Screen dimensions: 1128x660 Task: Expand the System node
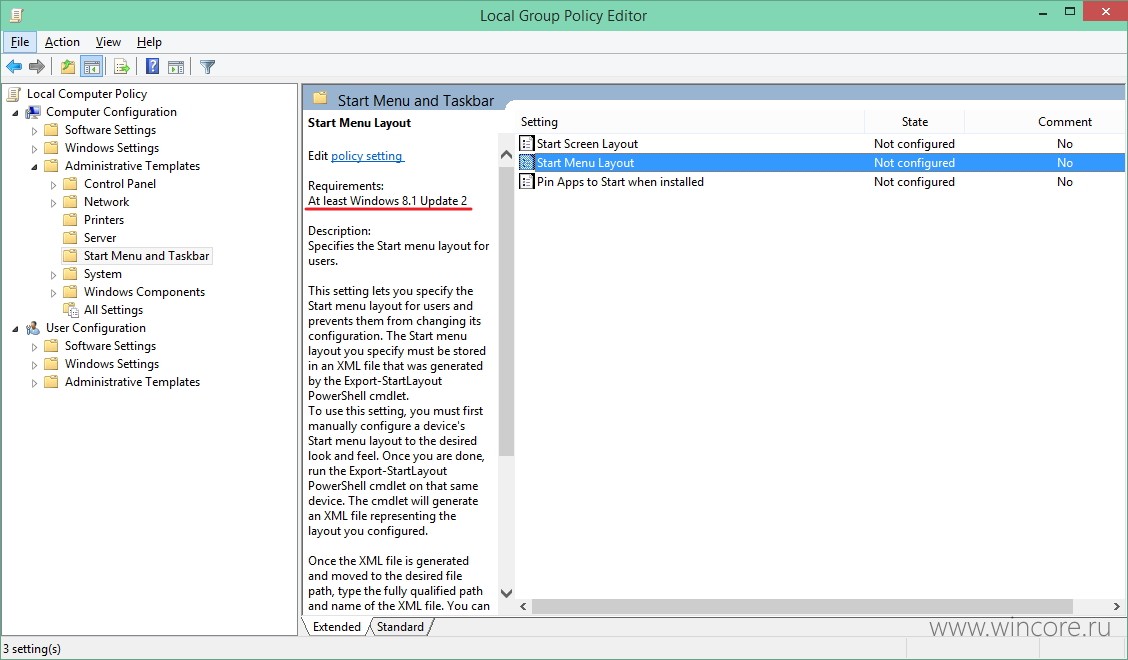[53, 275]
